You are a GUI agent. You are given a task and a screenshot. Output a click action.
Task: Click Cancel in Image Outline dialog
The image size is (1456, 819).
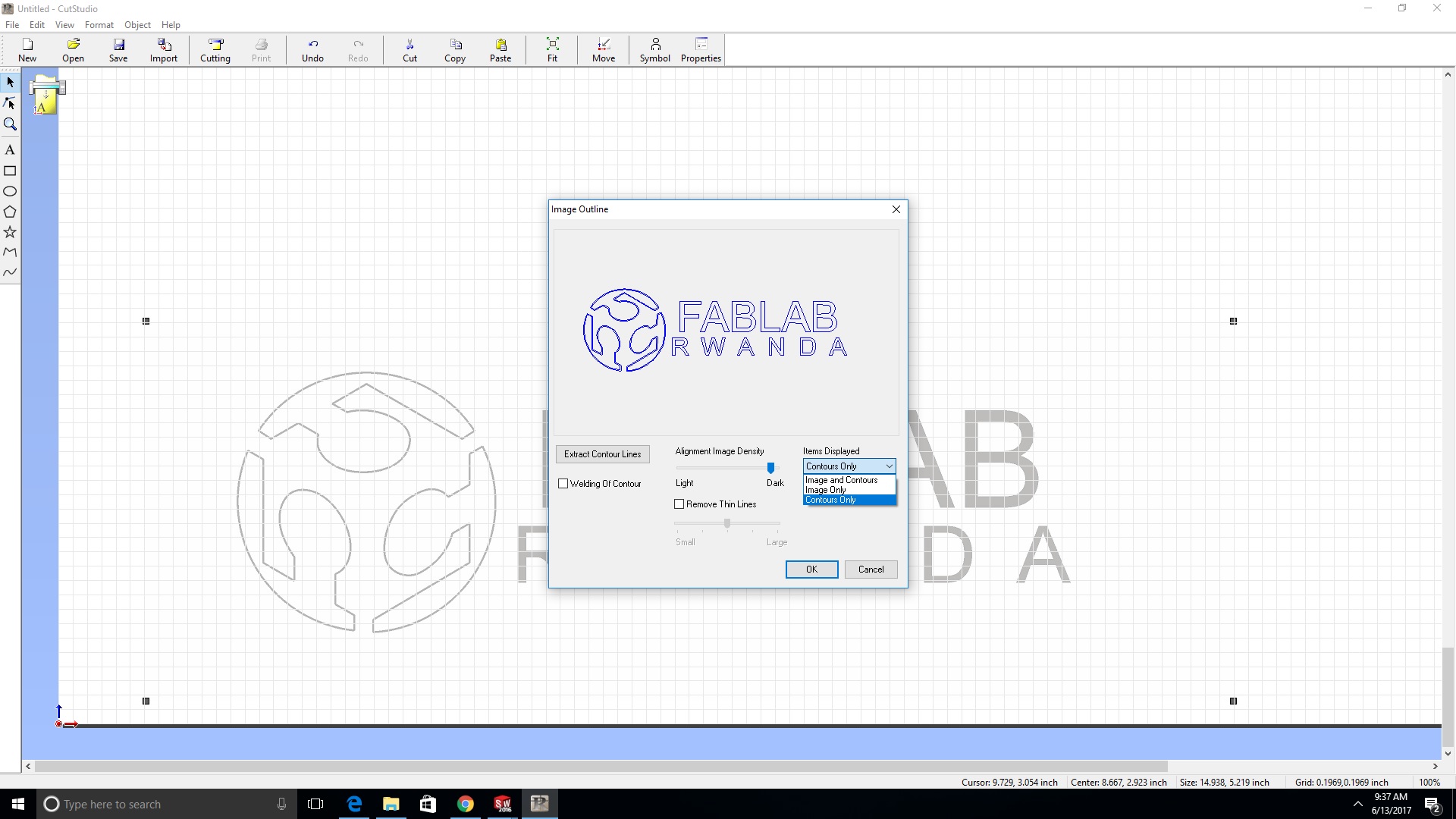coord(871,570)
